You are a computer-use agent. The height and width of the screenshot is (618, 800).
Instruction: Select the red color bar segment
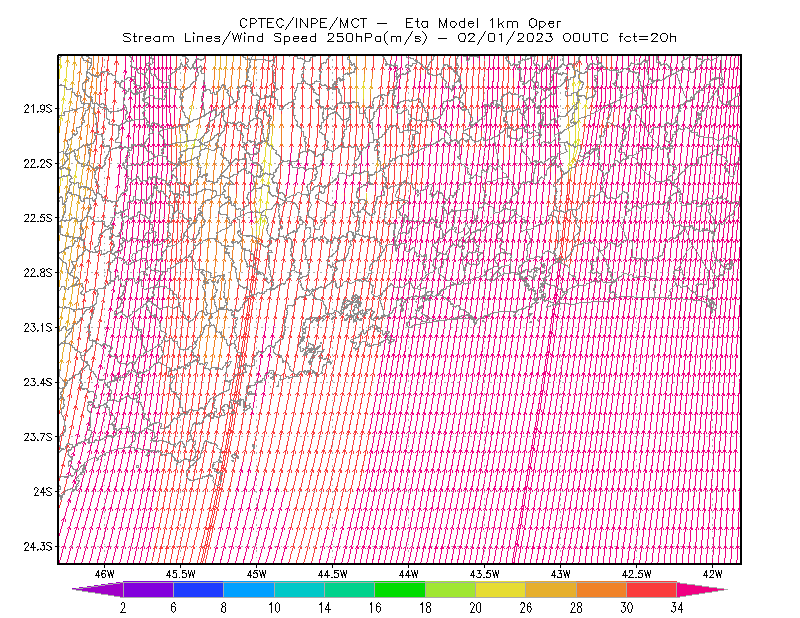[x=652, y=589]
